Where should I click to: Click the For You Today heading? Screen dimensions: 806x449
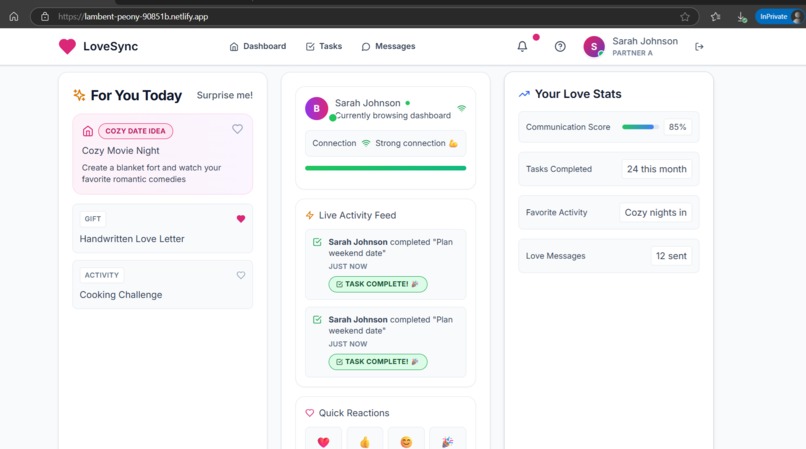(136, 95)
